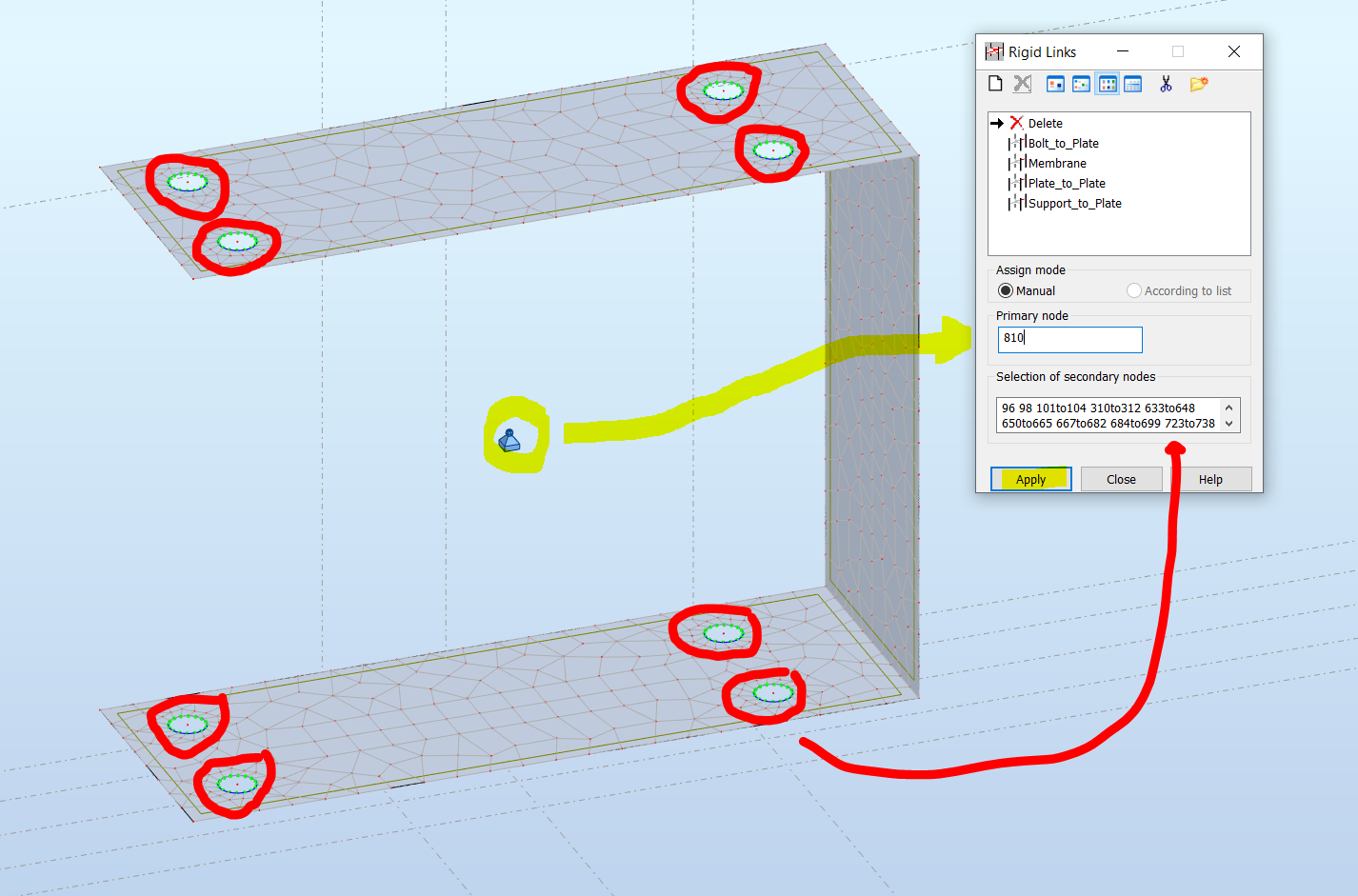
Task: Open the folder icon in the toolbar
Action: [x=1198, y=84]
